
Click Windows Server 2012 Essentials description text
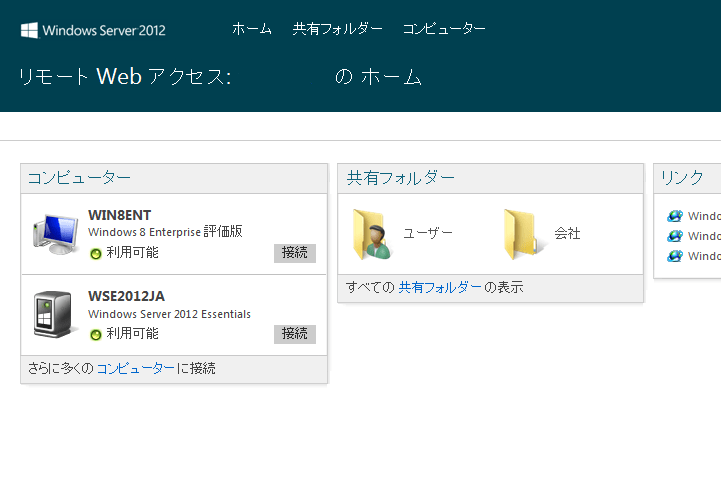(170, 314)
